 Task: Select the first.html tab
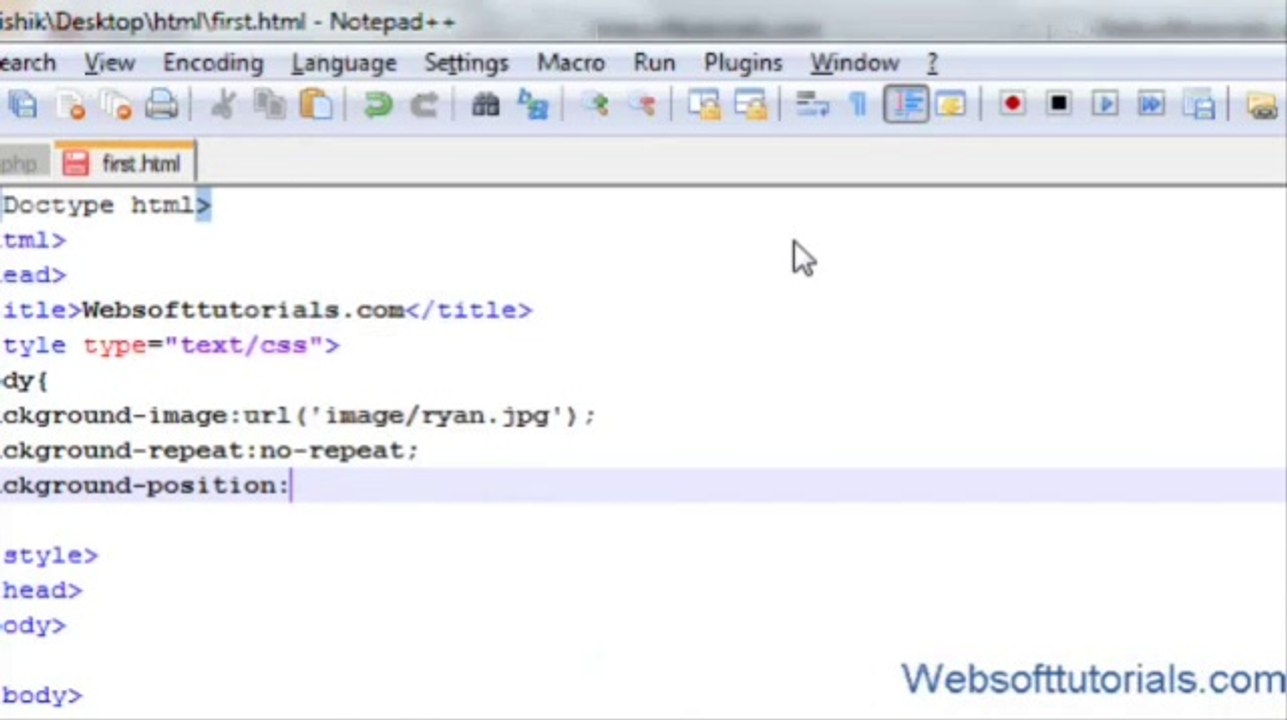point(125,163)
